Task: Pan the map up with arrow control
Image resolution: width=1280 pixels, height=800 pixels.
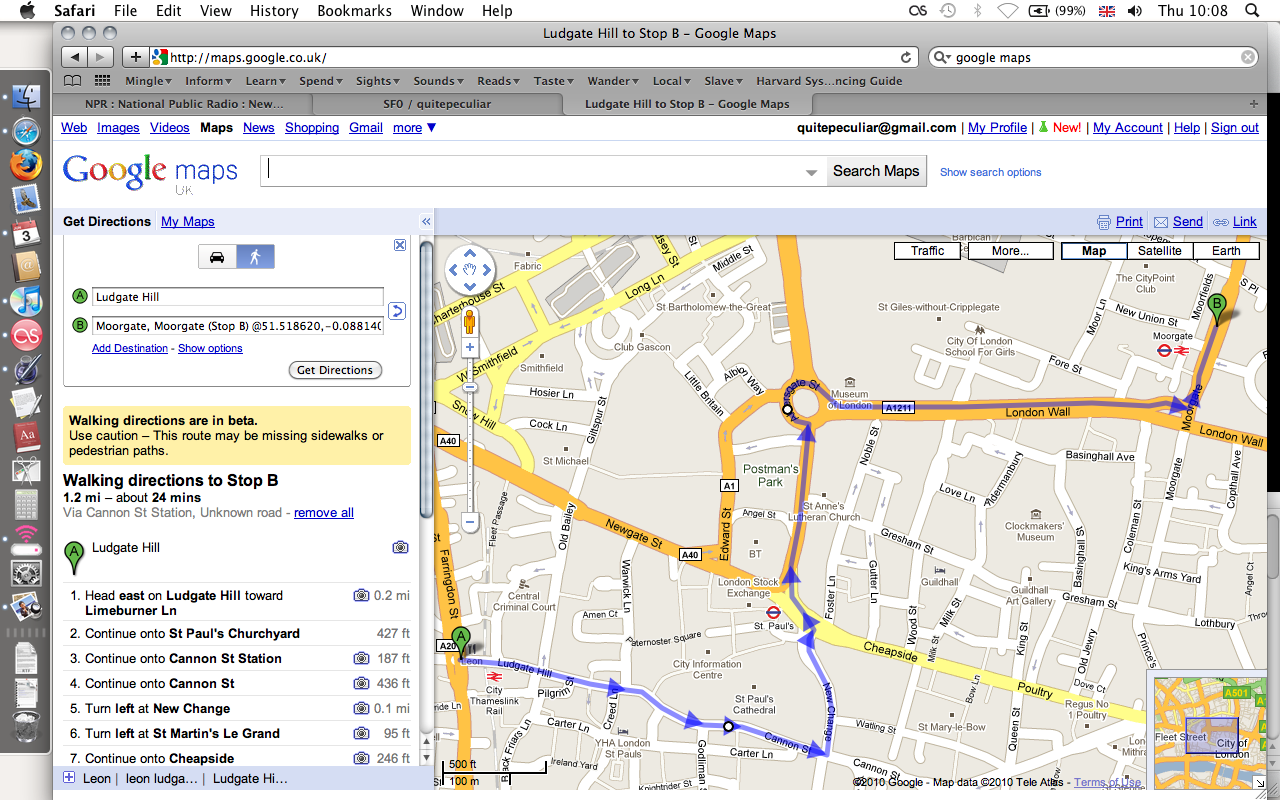Action: [x=470, y=253]
